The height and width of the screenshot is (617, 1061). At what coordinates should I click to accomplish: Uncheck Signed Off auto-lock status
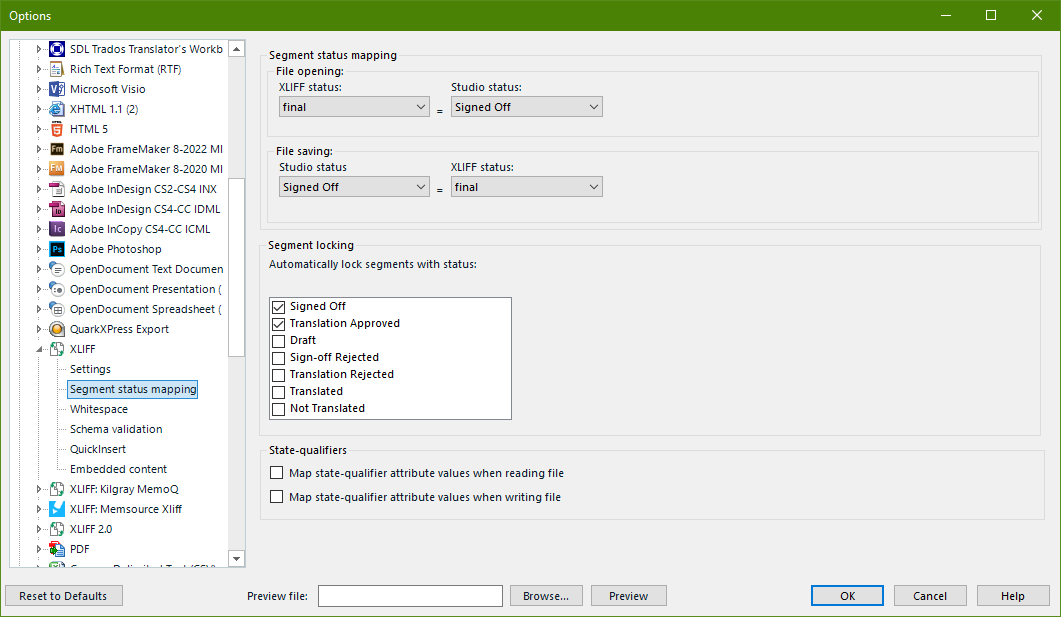click(278, 307)
